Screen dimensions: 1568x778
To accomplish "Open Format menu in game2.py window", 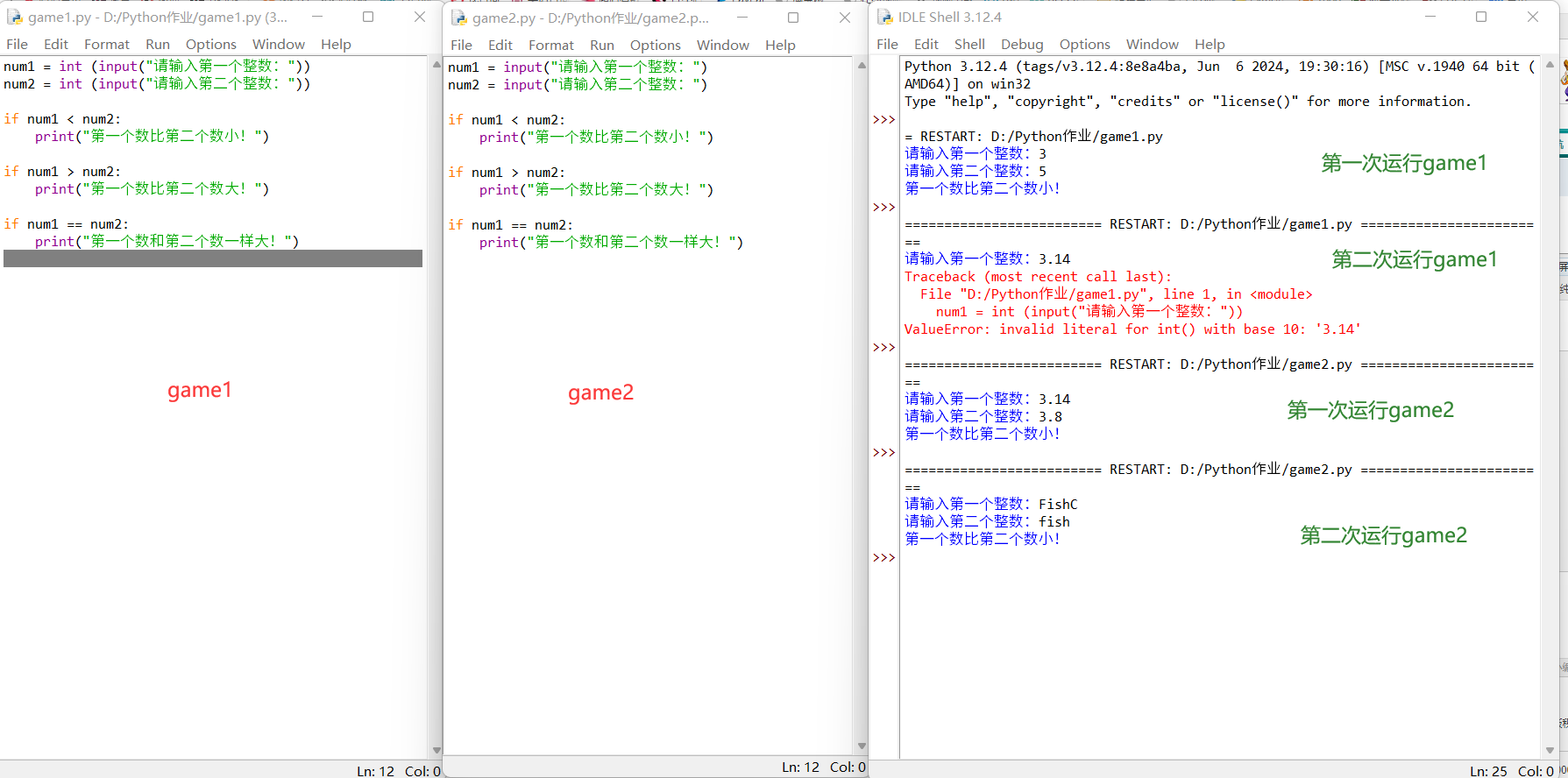I will click(551, 45).
